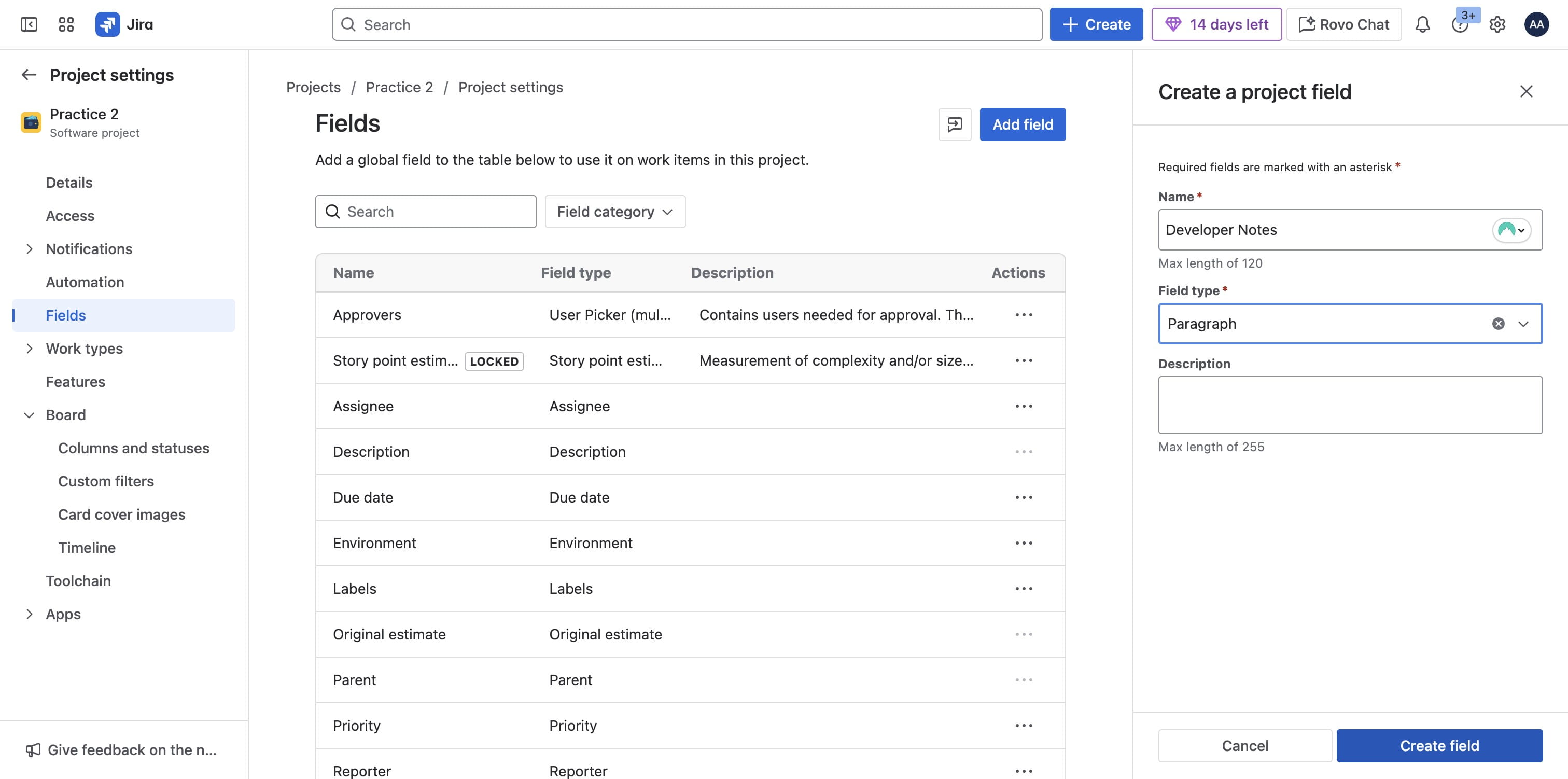Open Toolchain settings page
Image resolution: width=1568 pixels, height=779 pixels.
point(78,581)
